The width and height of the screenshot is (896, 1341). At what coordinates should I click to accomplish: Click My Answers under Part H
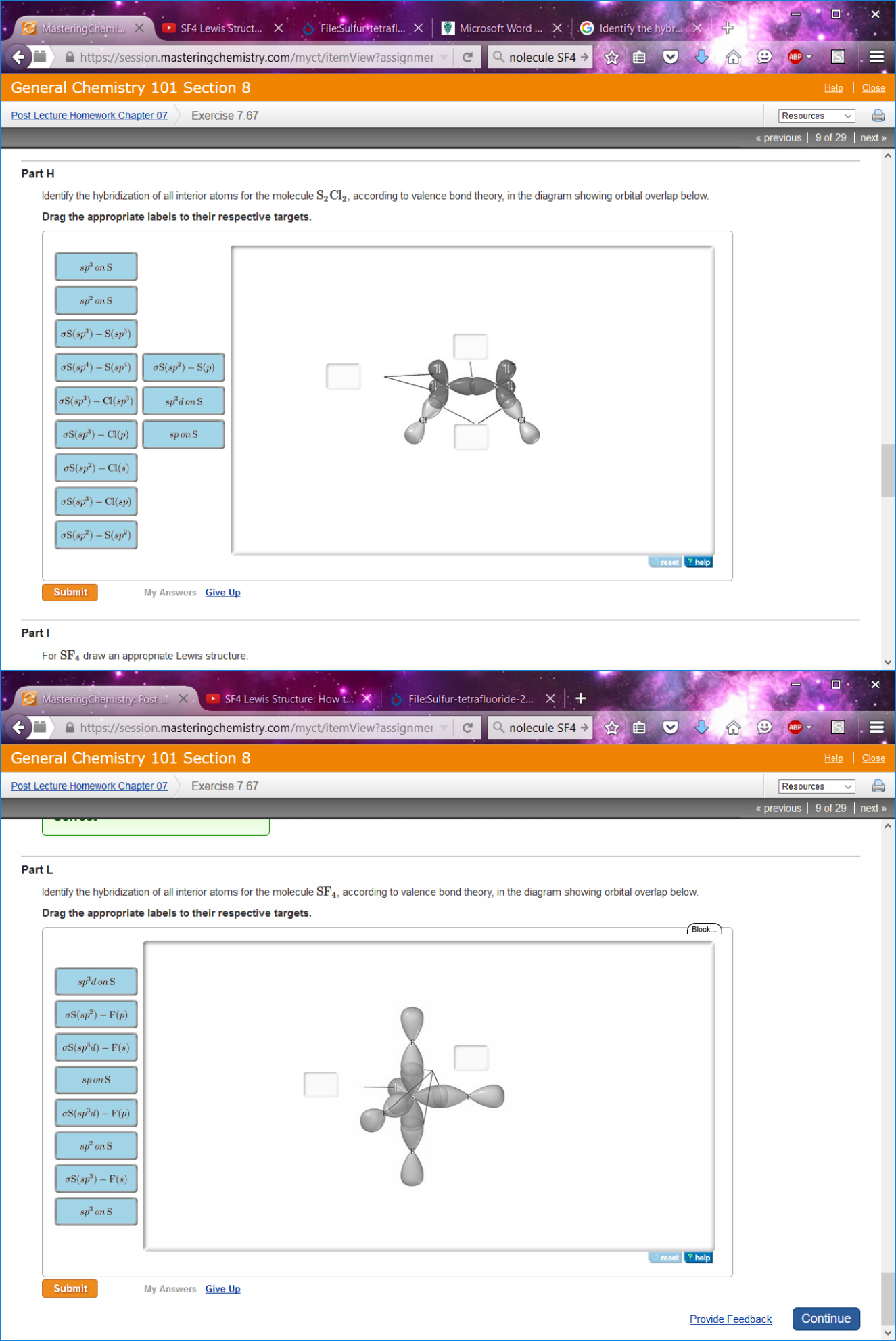[x=170, y=593]
